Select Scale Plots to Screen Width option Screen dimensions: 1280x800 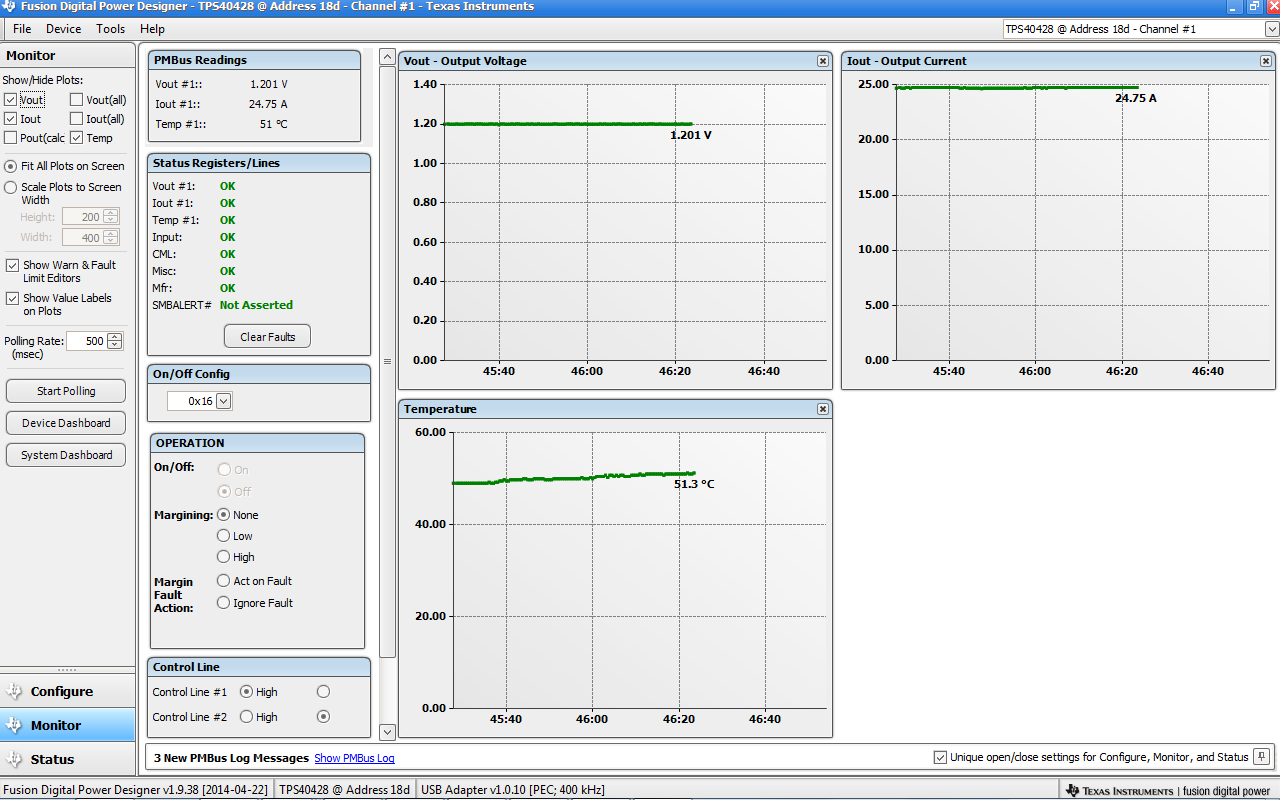[x=12, y=186]
